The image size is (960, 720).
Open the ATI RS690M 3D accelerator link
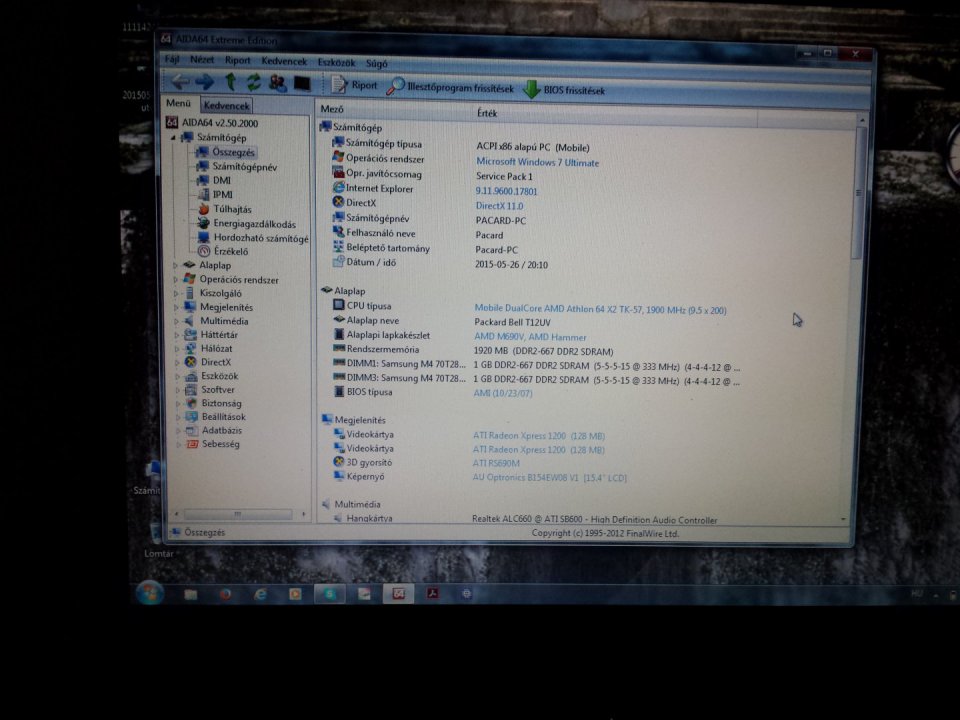[x=496, y=463]
